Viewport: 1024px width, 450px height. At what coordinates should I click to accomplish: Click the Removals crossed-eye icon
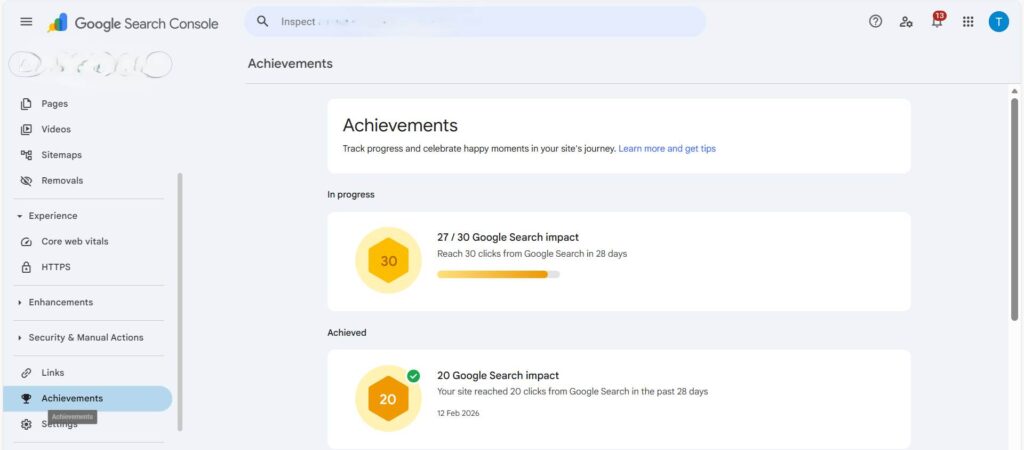[x=26, y=181]
